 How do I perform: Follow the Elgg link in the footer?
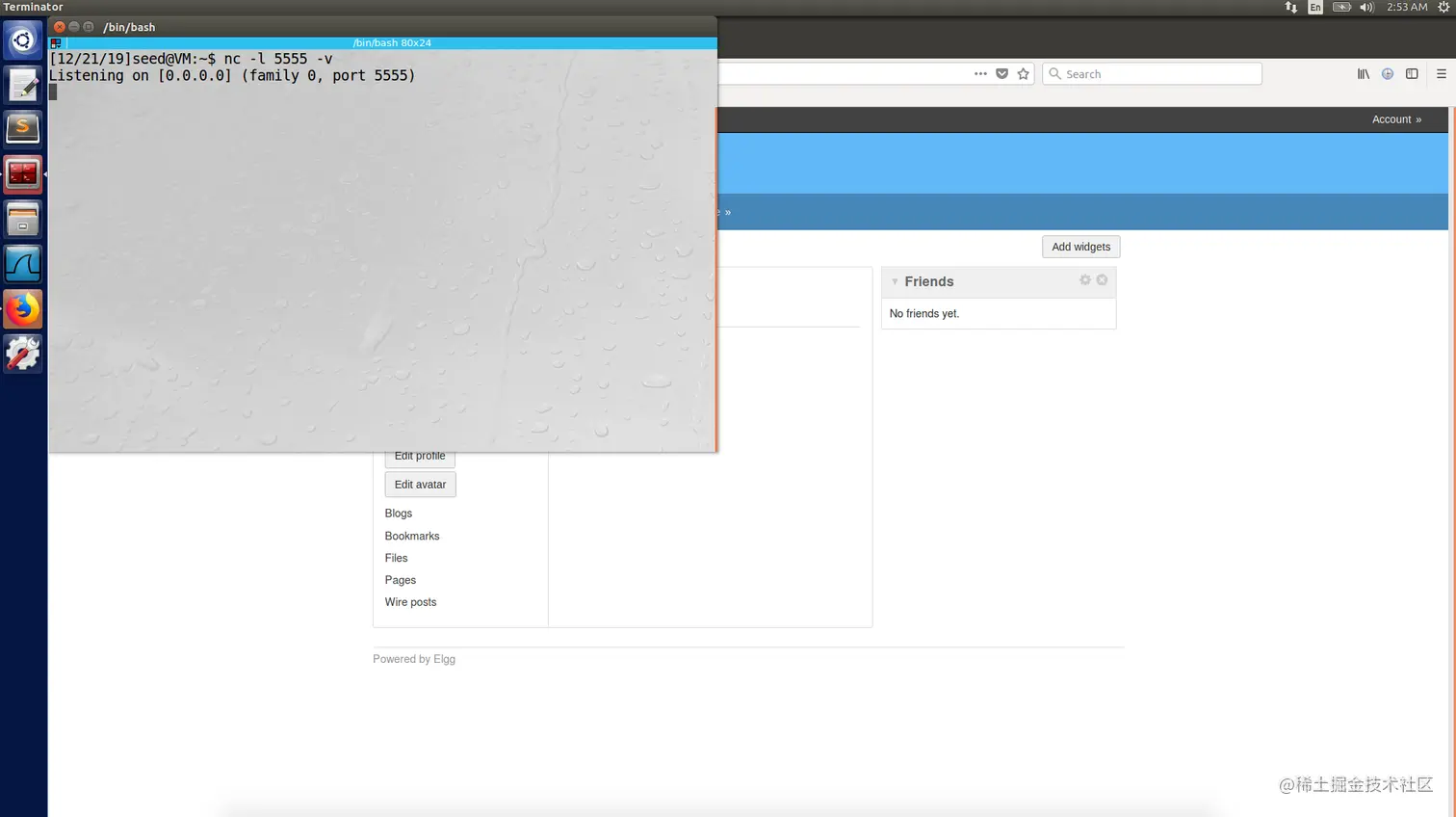click(x=444, y=659)
